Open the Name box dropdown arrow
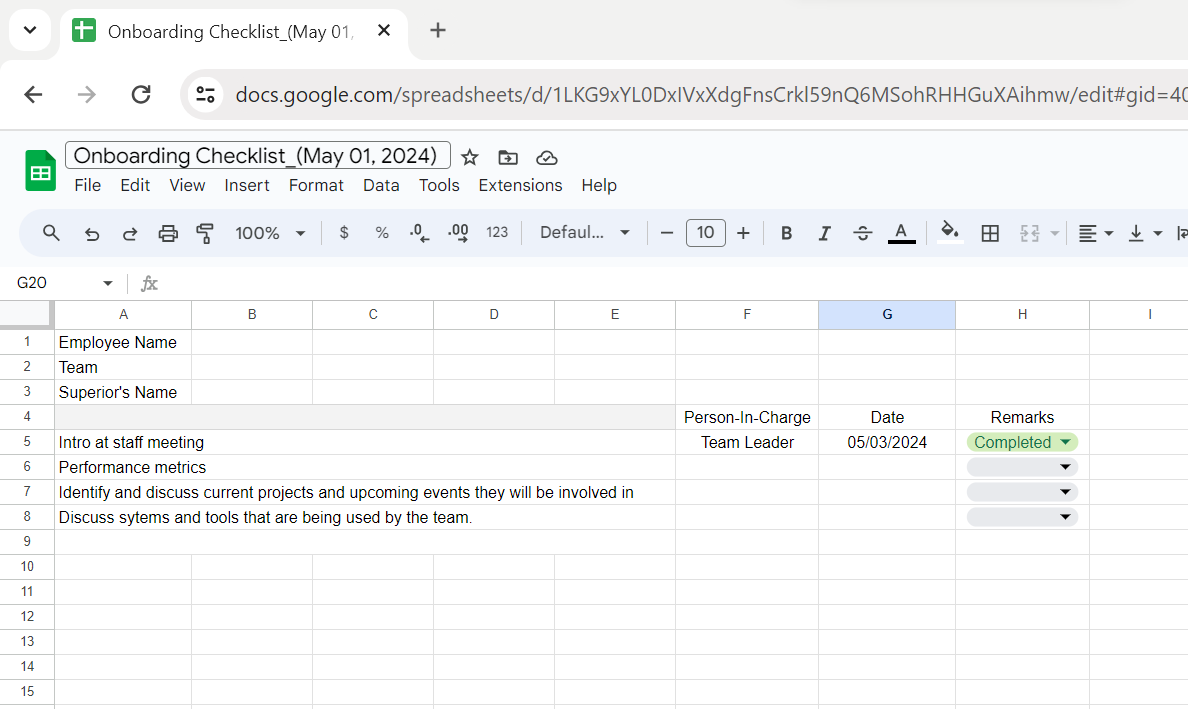Image resolution: width=1188 pixels, height=709 pixels. (108, 283)
